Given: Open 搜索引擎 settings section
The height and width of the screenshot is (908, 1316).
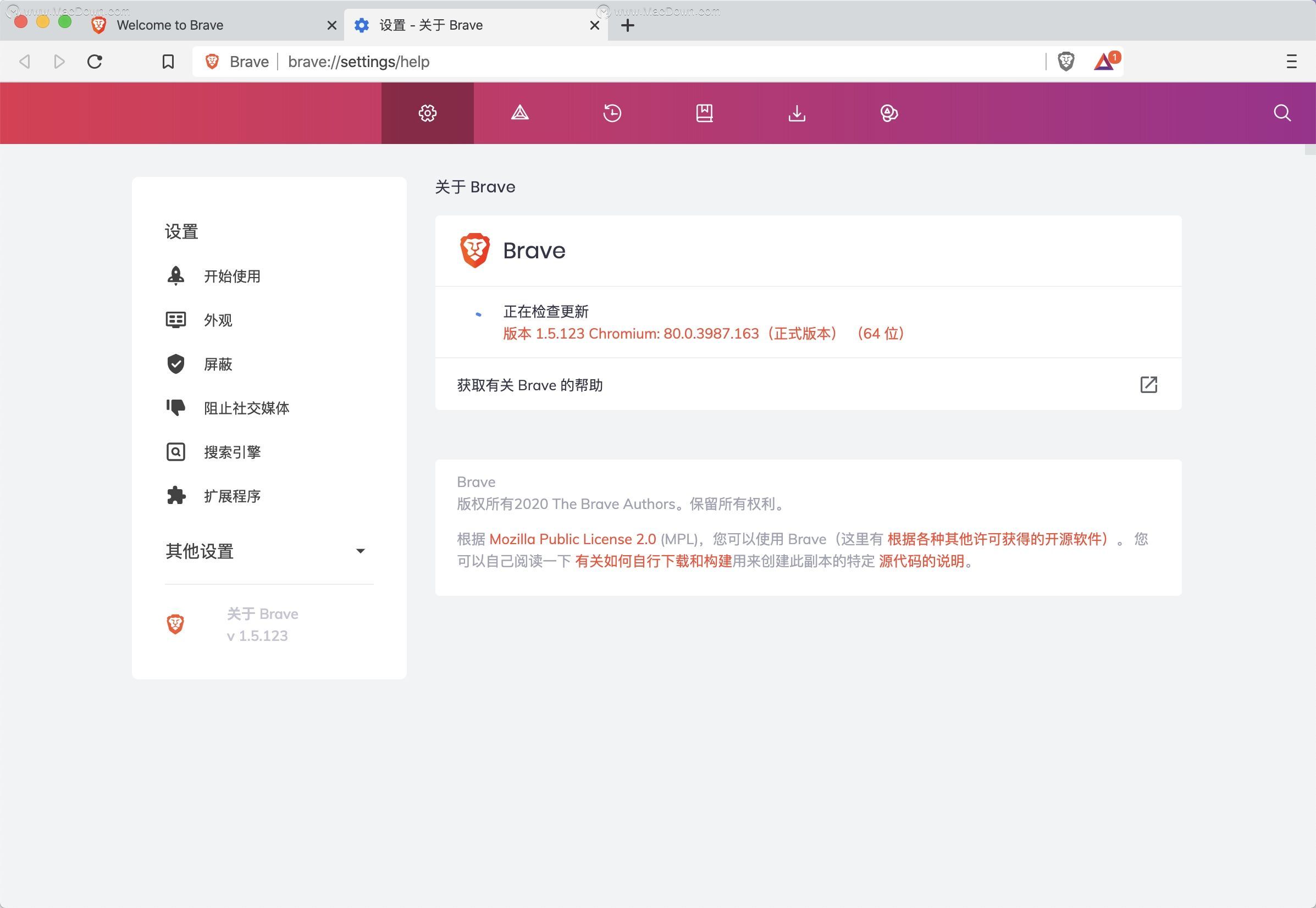Looking at the screenshot, I should (x=232, y=452).
